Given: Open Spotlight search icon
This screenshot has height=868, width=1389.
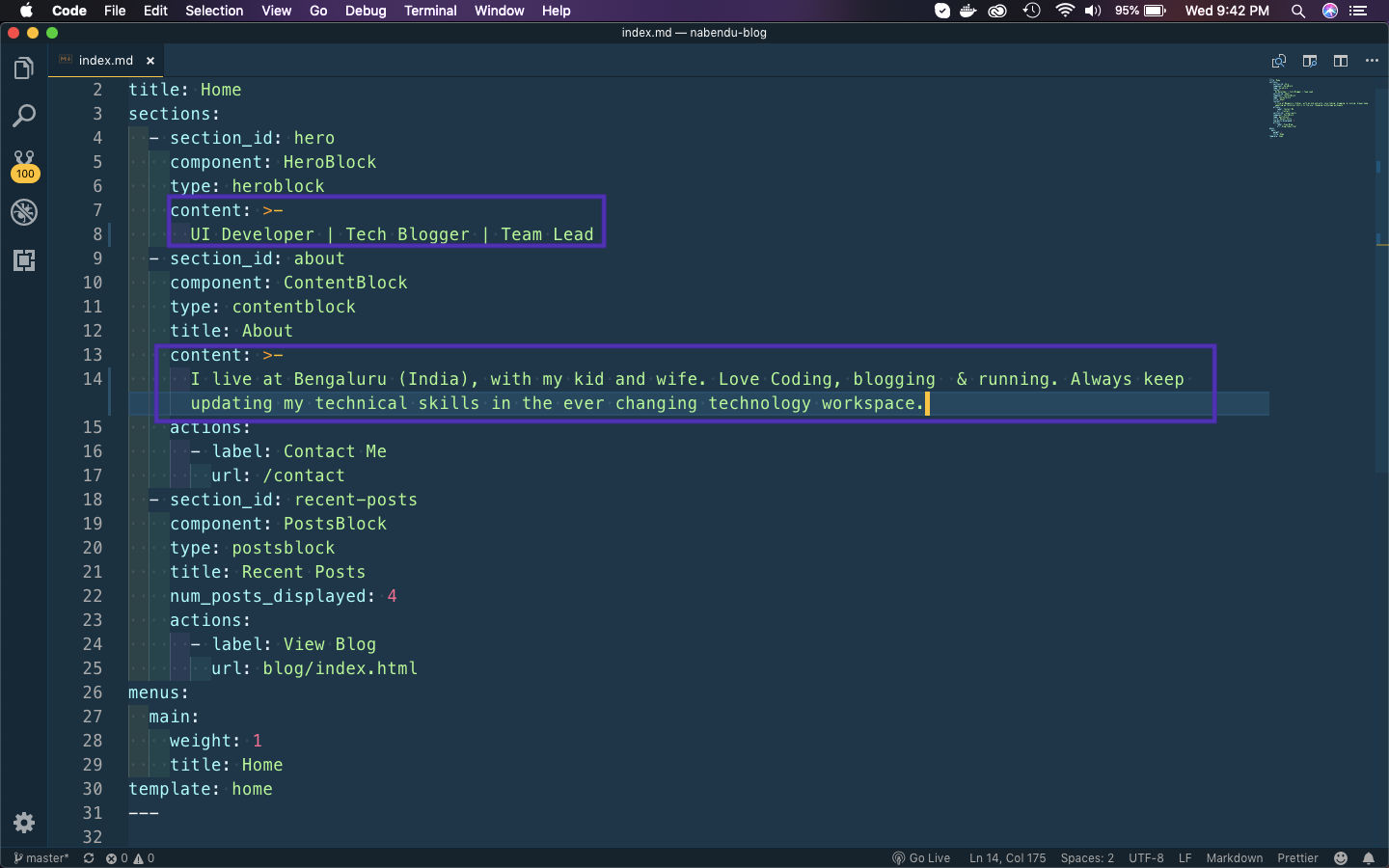Looking at the screenshot, I should (1298, 11).
